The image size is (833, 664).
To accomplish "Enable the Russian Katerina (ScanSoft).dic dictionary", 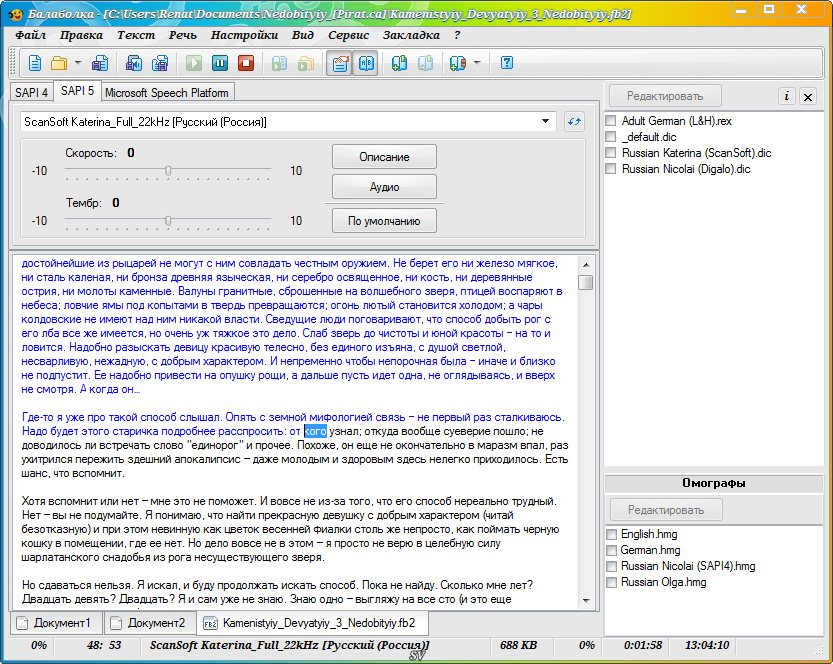I will [611, 153].
